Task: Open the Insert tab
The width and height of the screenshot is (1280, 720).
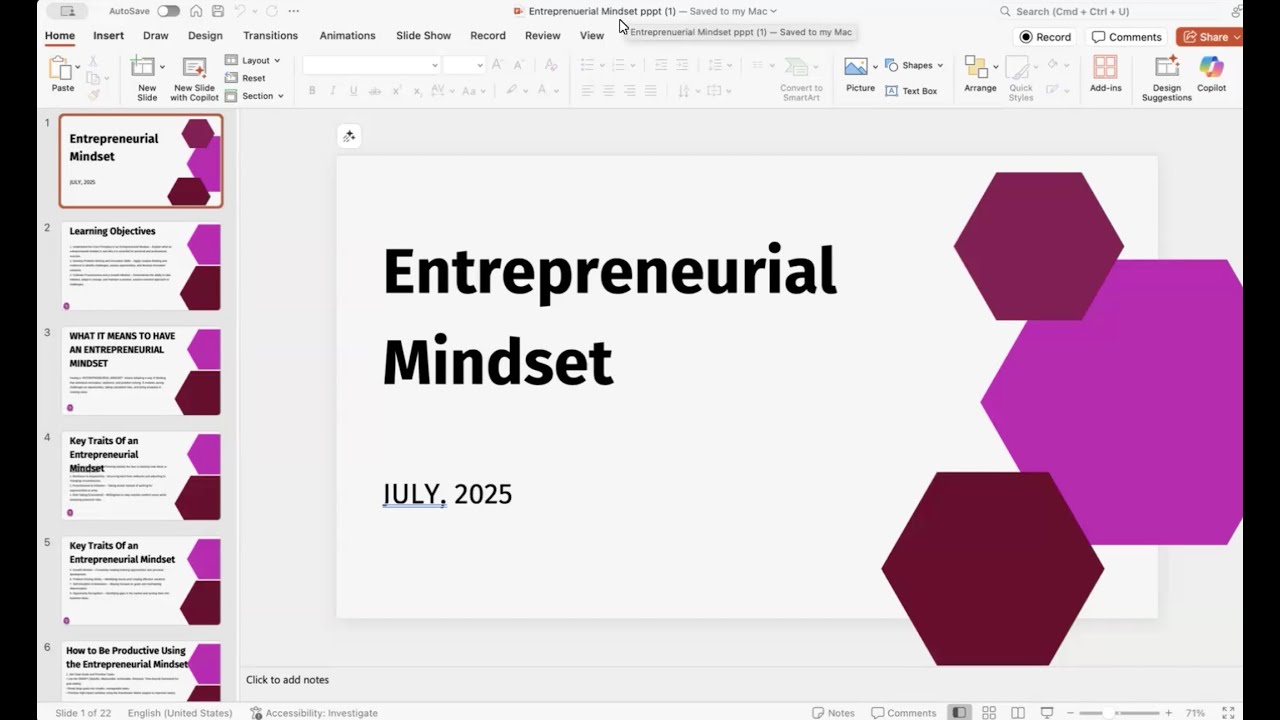Action: coord(108,35)
